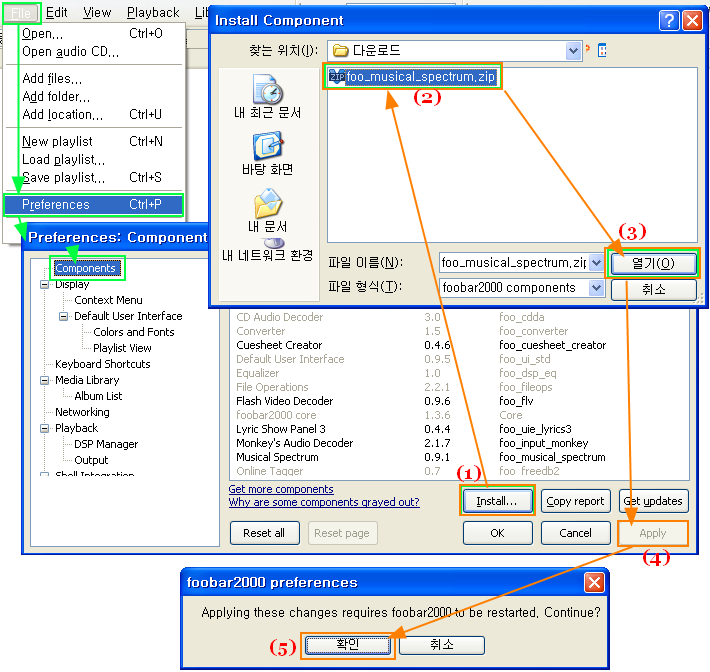The width and height of the screenshot is (710, 672).
Task: Select Flash Video Decoder component row
Action: (x=459, y=401)
